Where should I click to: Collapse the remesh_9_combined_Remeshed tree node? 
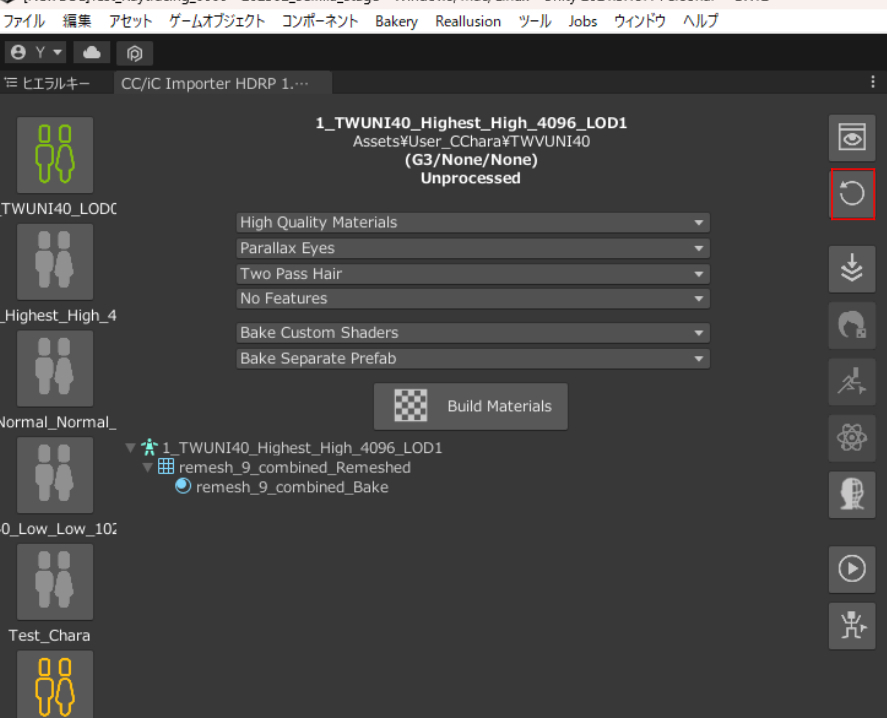coord(148,468)
